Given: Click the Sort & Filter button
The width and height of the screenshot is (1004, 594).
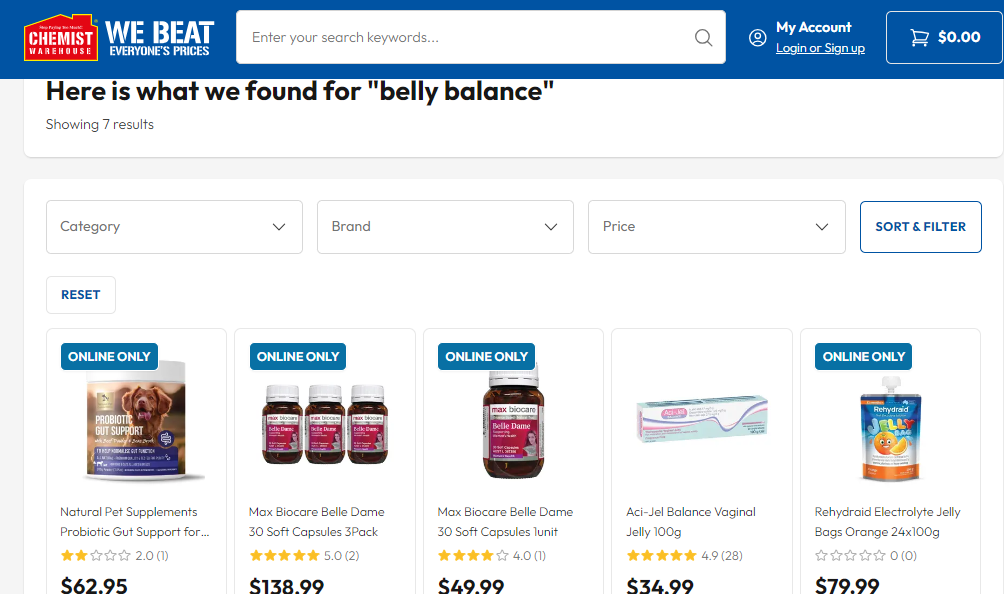Looking at the screenshot, I should pyautogui.click(x=920, y=227).
